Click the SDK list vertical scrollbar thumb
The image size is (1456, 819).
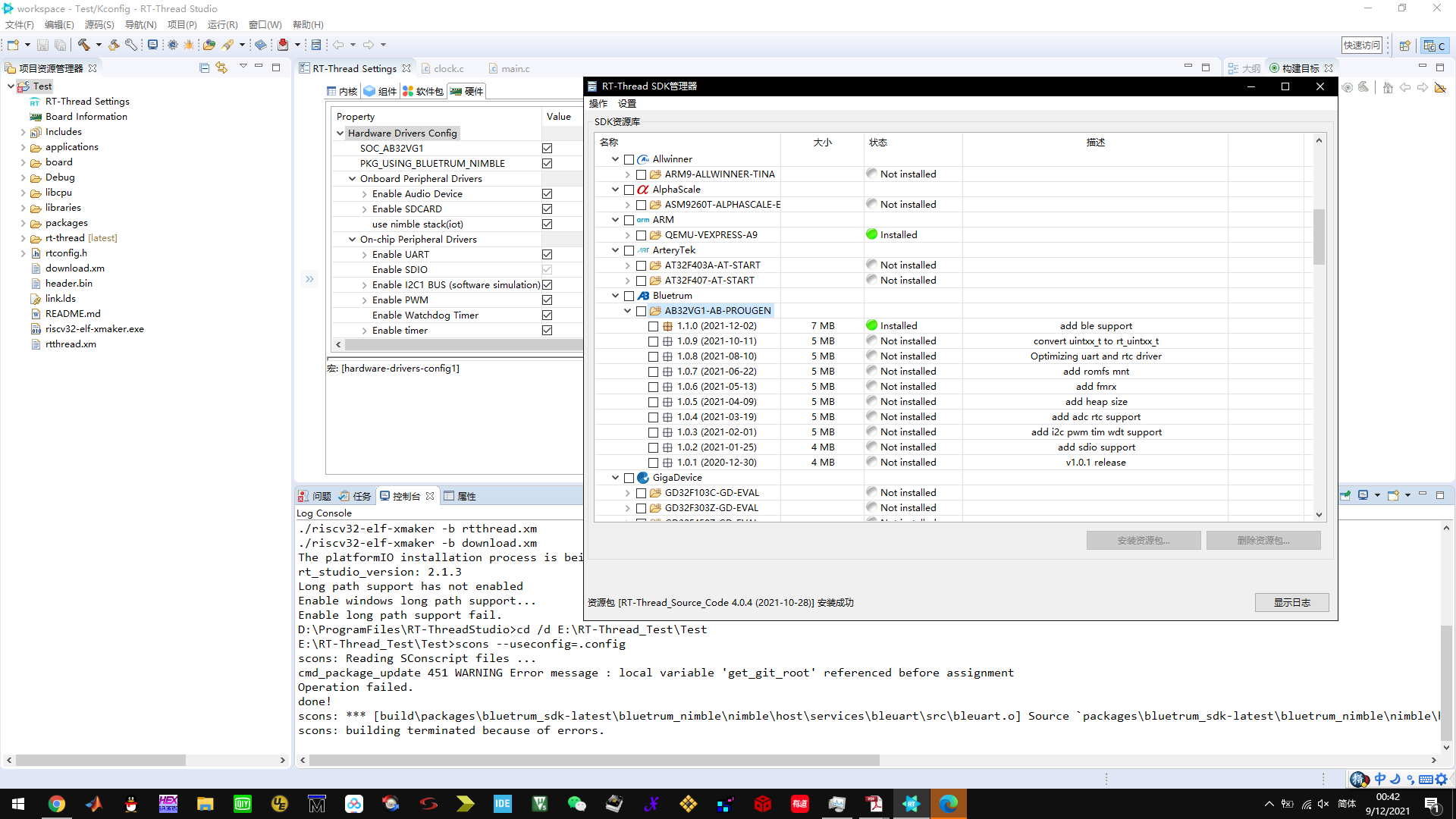tap(1319, 237)
